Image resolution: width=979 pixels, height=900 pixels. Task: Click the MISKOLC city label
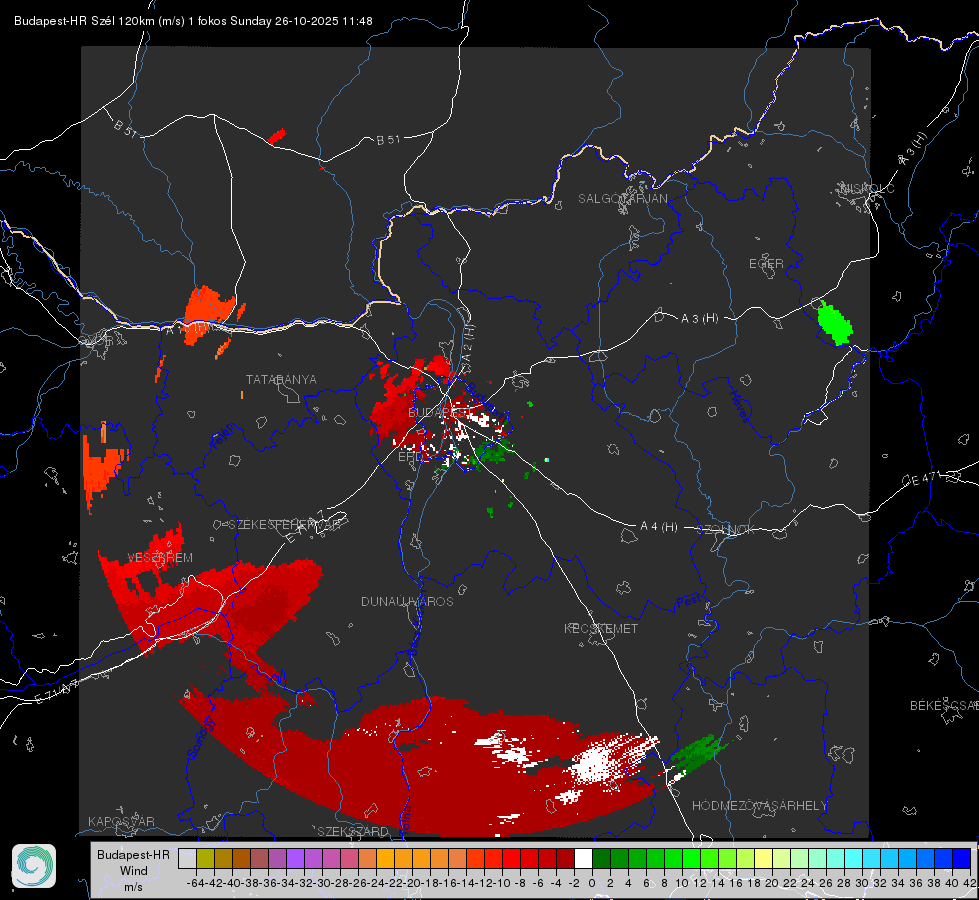(x=868, y=189)
